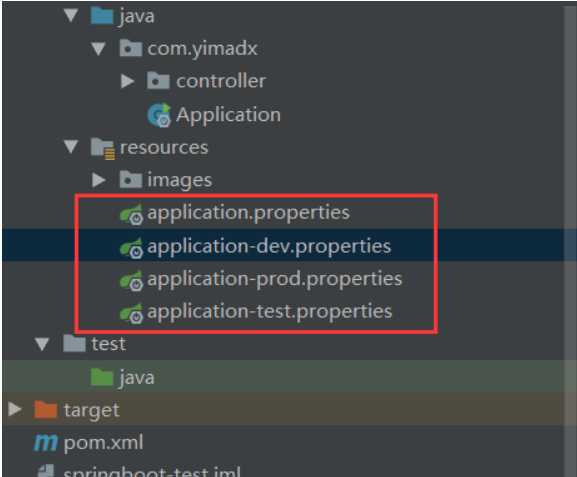This screenshot has width=577, height=477.
Task: Expand the images folder
Action: (x=99, y=180)
